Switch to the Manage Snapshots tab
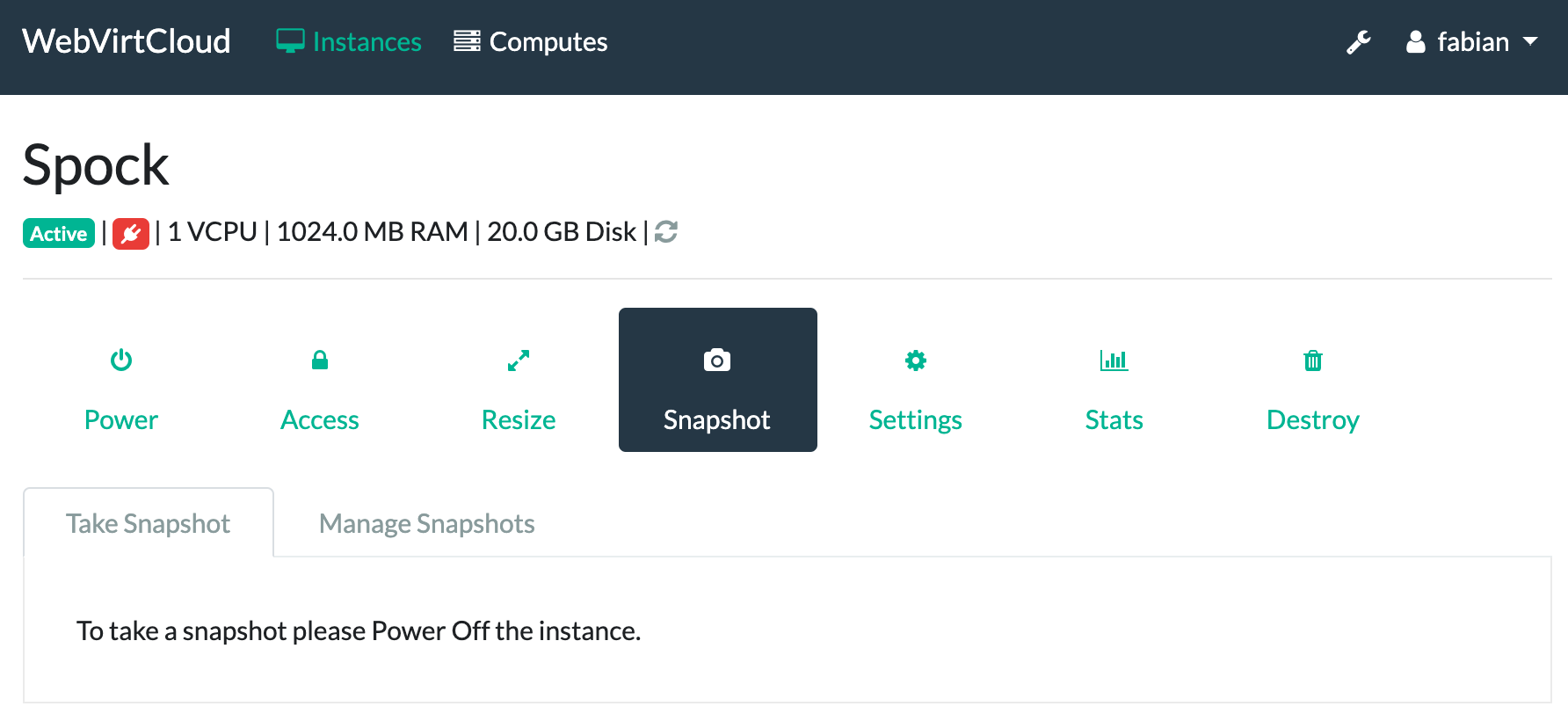This screenshot has height=721, width=1568. pyautogui.click(x=426, y=523)
